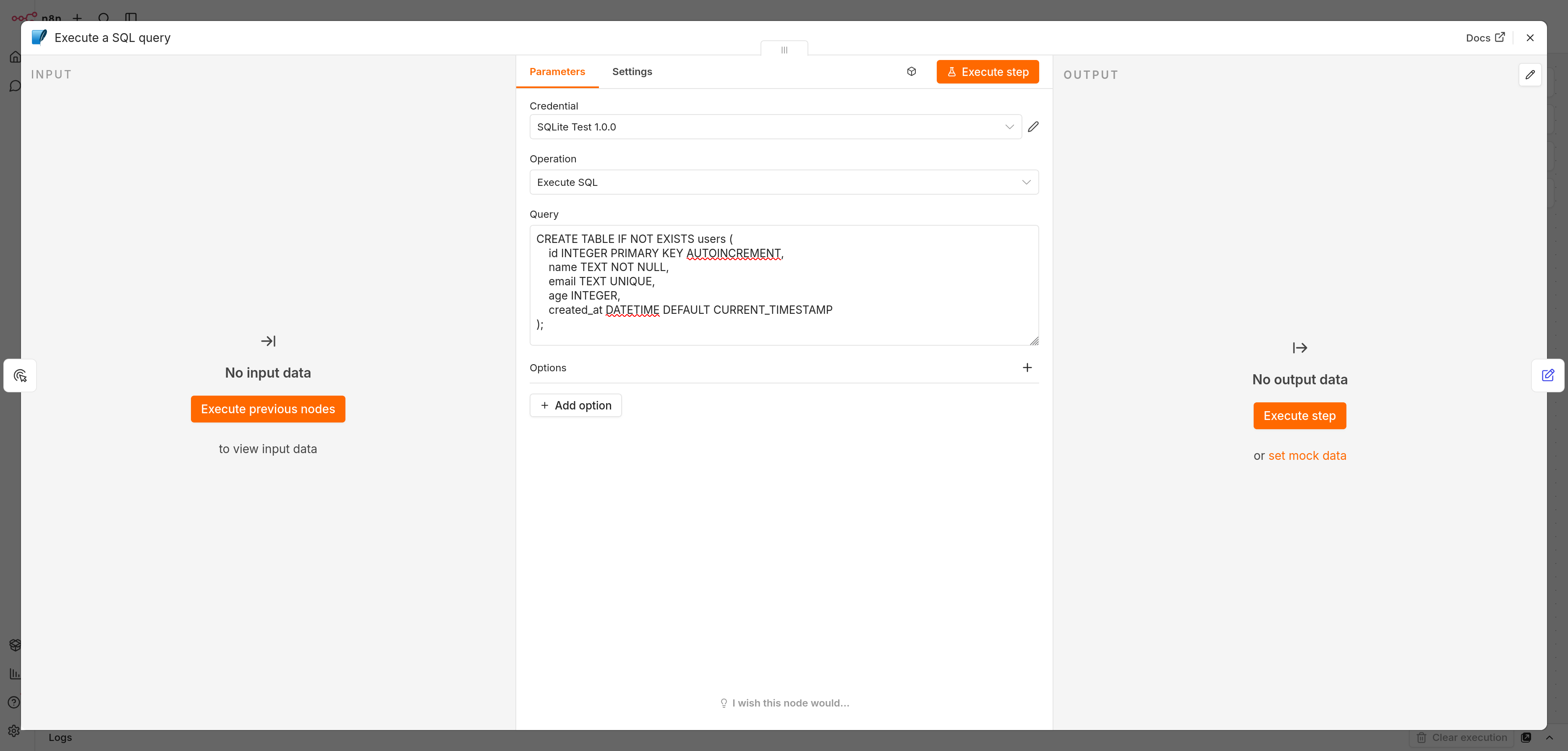
Task: Click the set mock data link
Action: click(x=1307, y=456)
